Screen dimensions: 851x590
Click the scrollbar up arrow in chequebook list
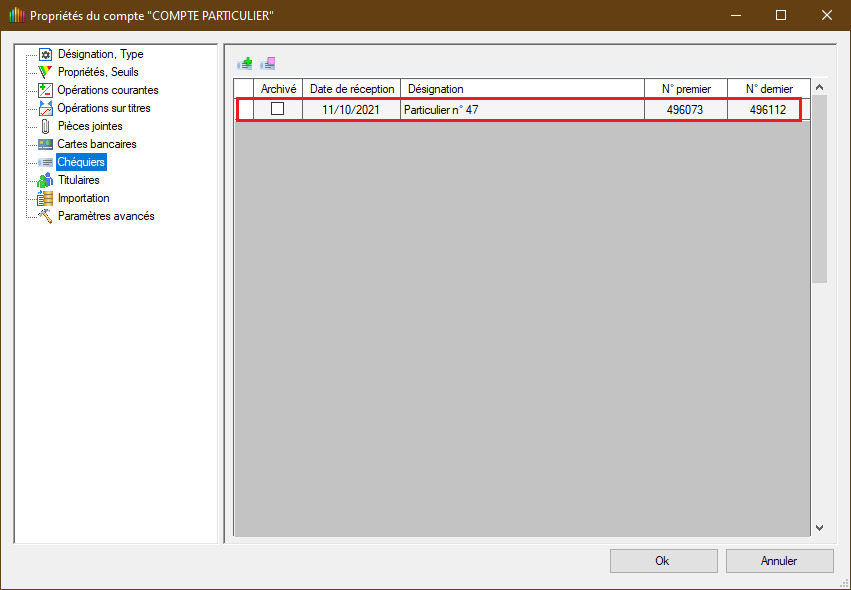pos(819,87)
